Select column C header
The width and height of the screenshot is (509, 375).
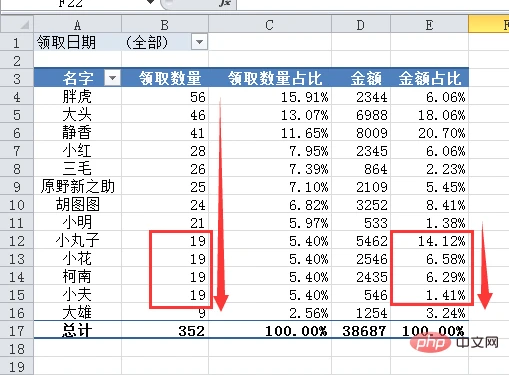coord(270,25)
